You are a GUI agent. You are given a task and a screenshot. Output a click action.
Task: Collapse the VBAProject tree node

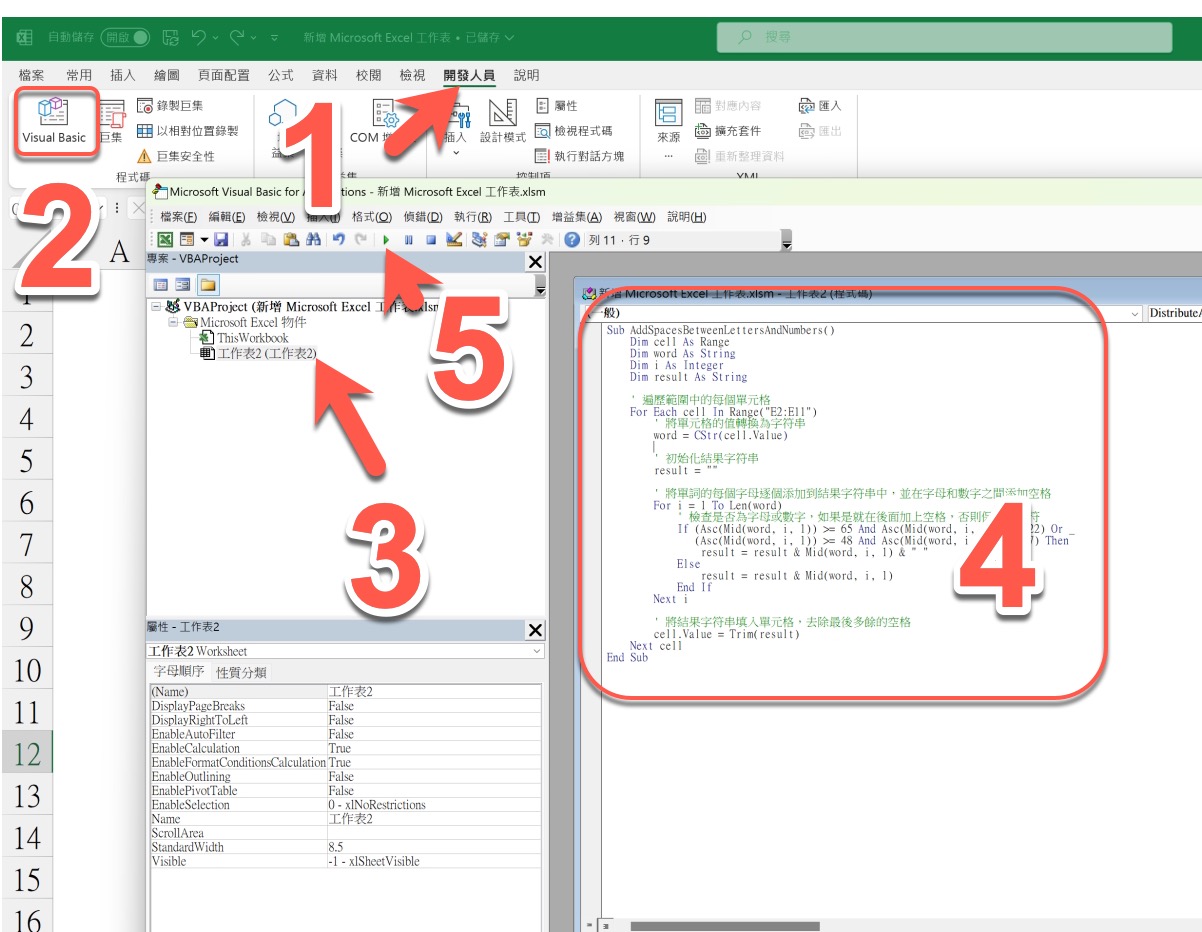[x=157, y=307]
